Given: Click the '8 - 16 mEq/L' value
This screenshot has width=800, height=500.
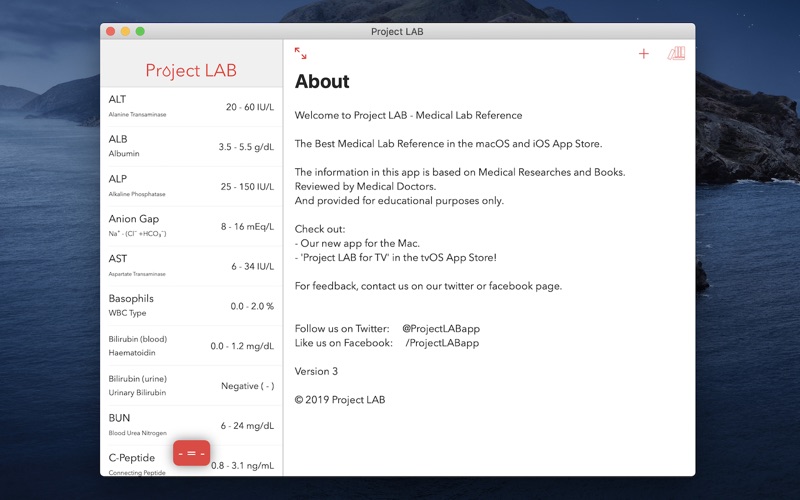Looking at the screenshot, I should 247,227.
